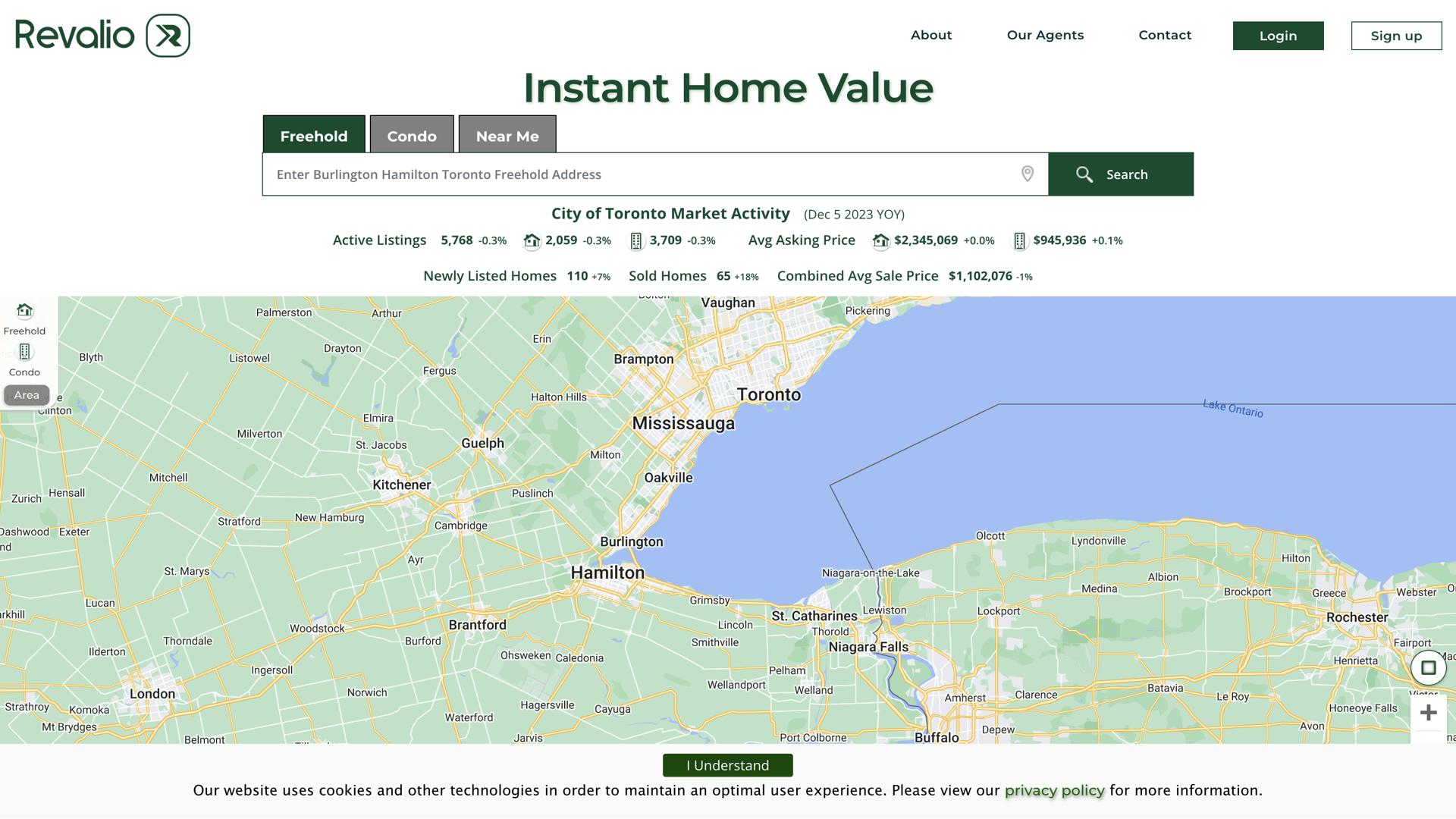Toggle the Area map overlay button
Viewport: 1456px width, 819px height.
click(27, 395)
